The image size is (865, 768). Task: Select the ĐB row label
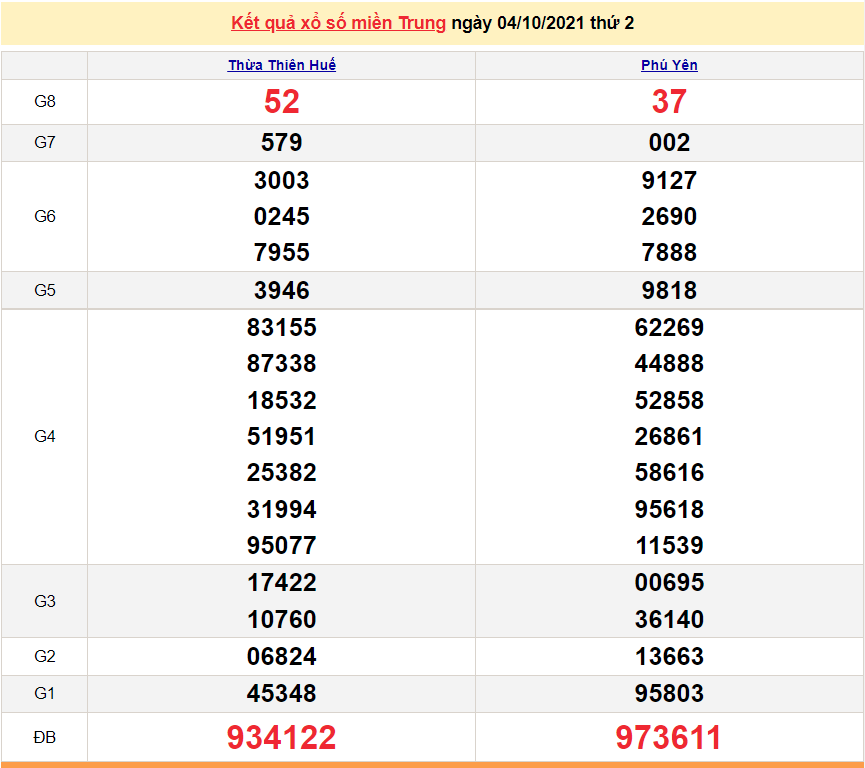(44, 736)
